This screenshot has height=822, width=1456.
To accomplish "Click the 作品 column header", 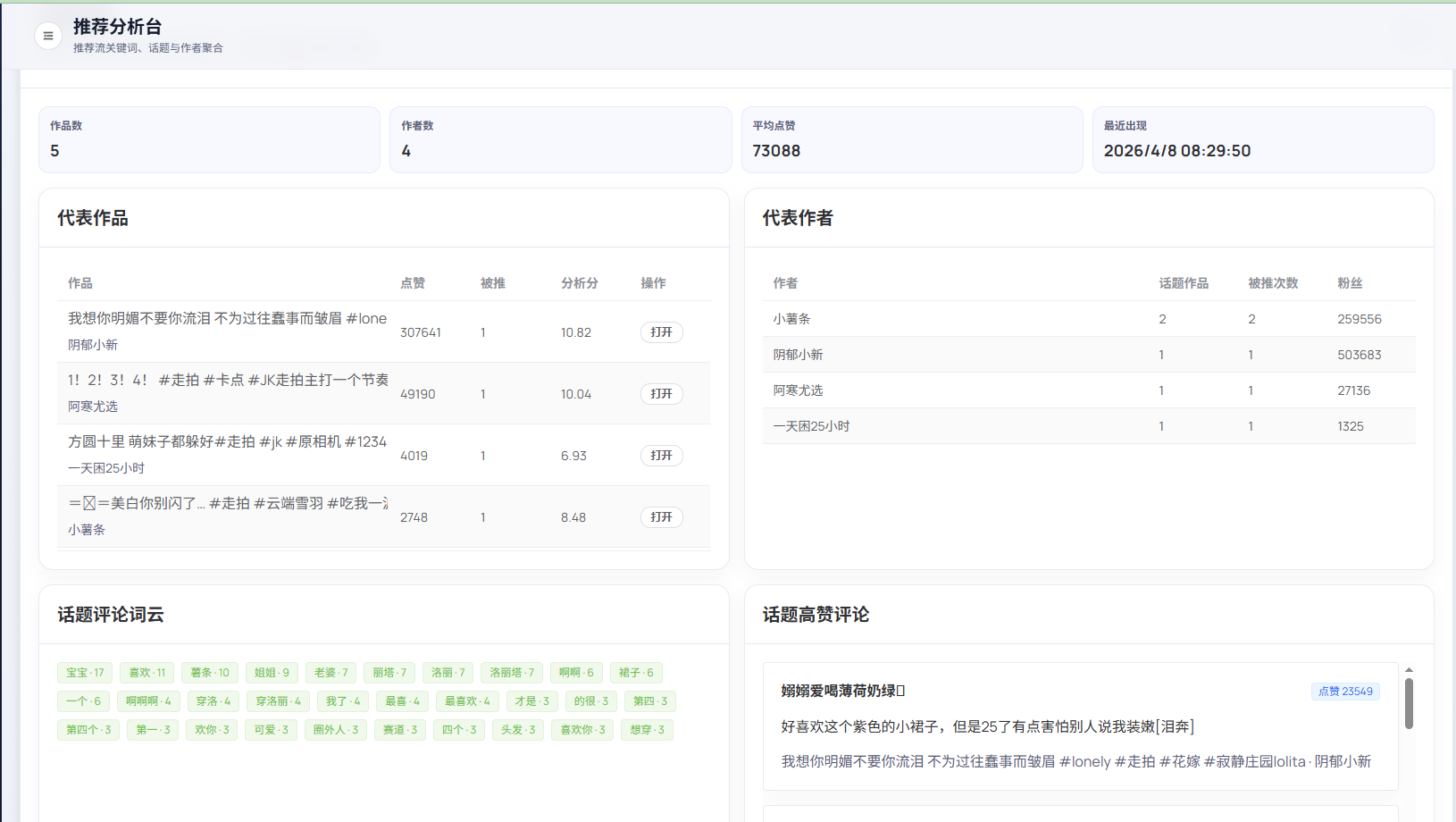I will (x=80, y=283).
